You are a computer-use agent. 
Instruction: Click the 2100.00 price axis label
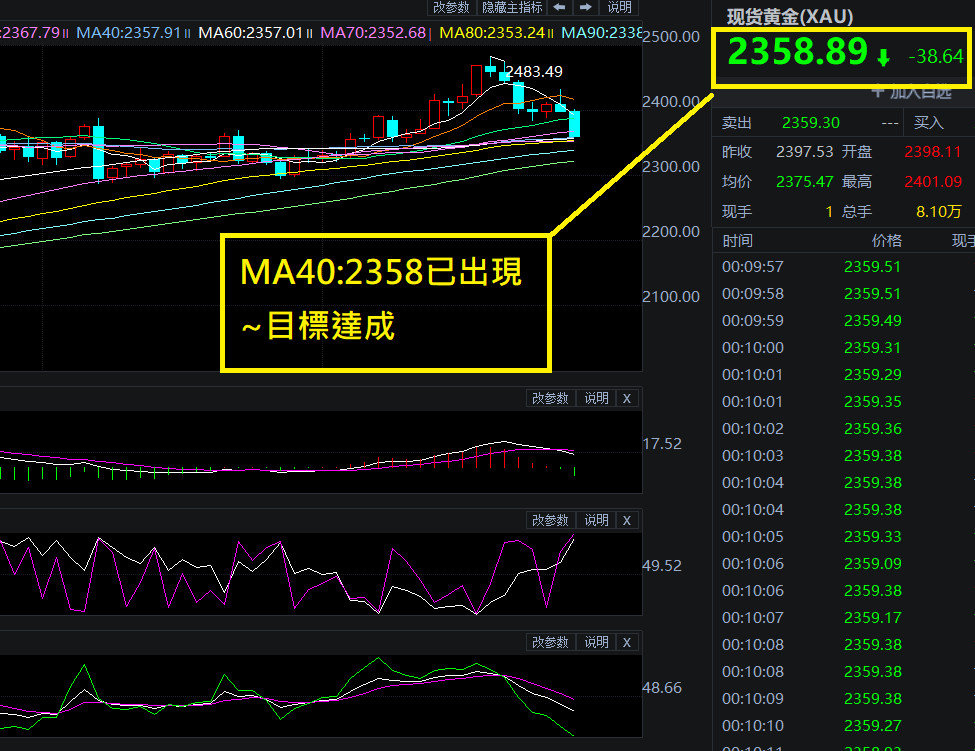point(671,297)
